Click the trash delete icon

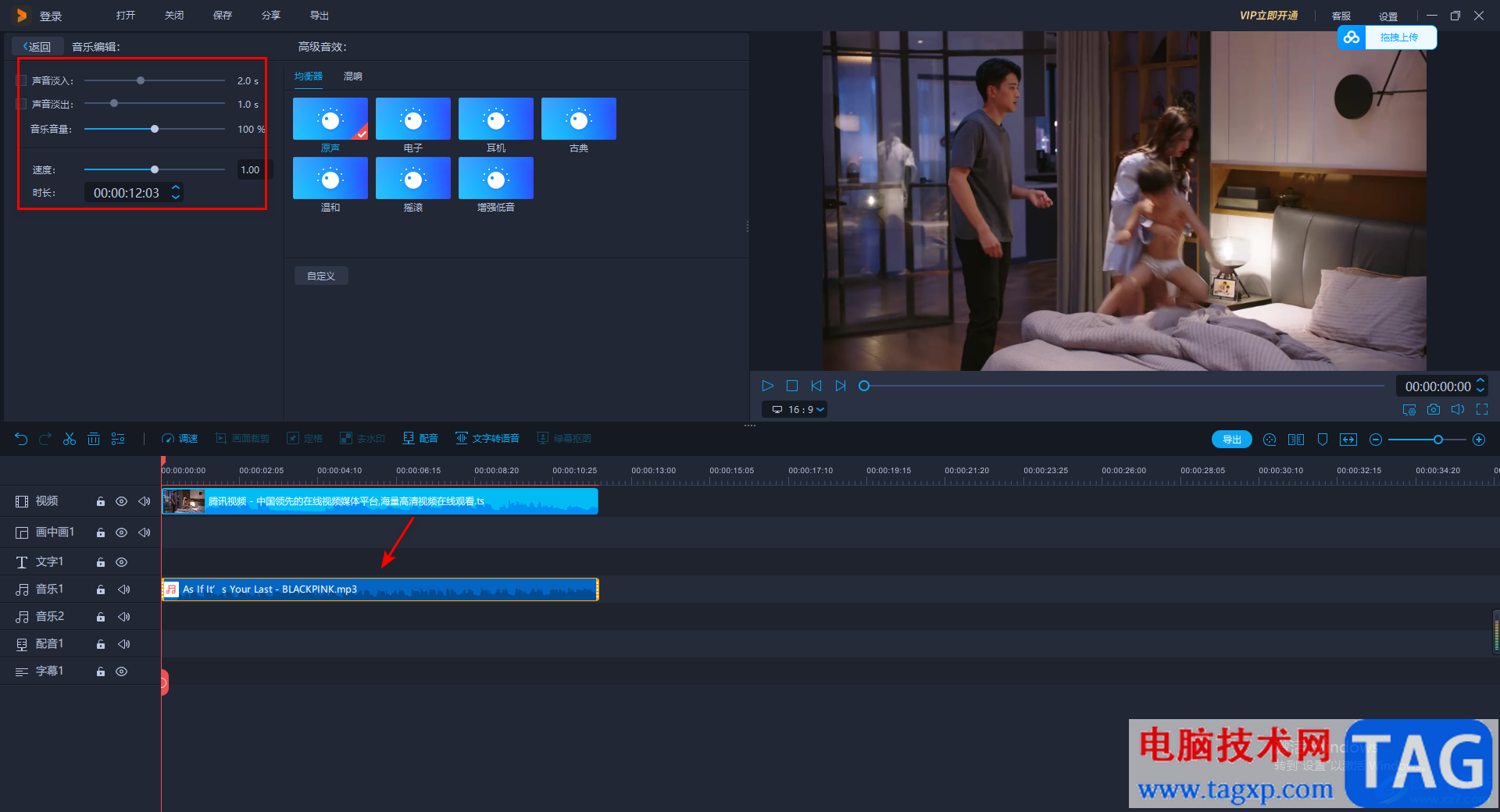tap(94, 439)
